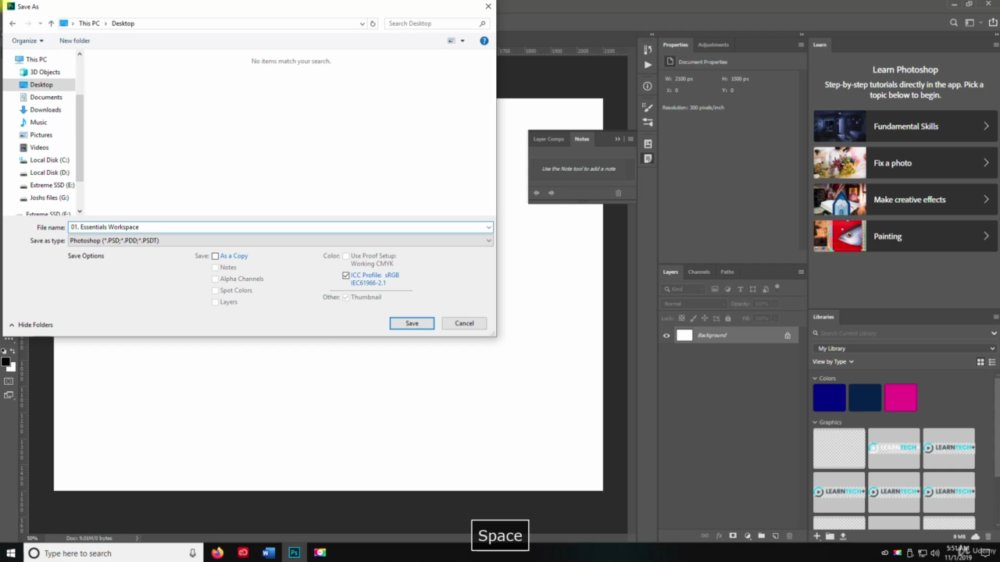Click Photoshop search icon in top bar
Image resolution: width=1000 pixels, height=562 pixels.
[x=953, y=23]
